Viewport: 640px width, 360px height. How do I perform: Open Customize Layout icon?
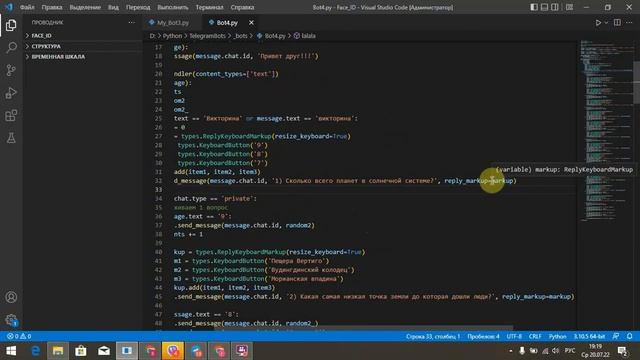[569, 7]
